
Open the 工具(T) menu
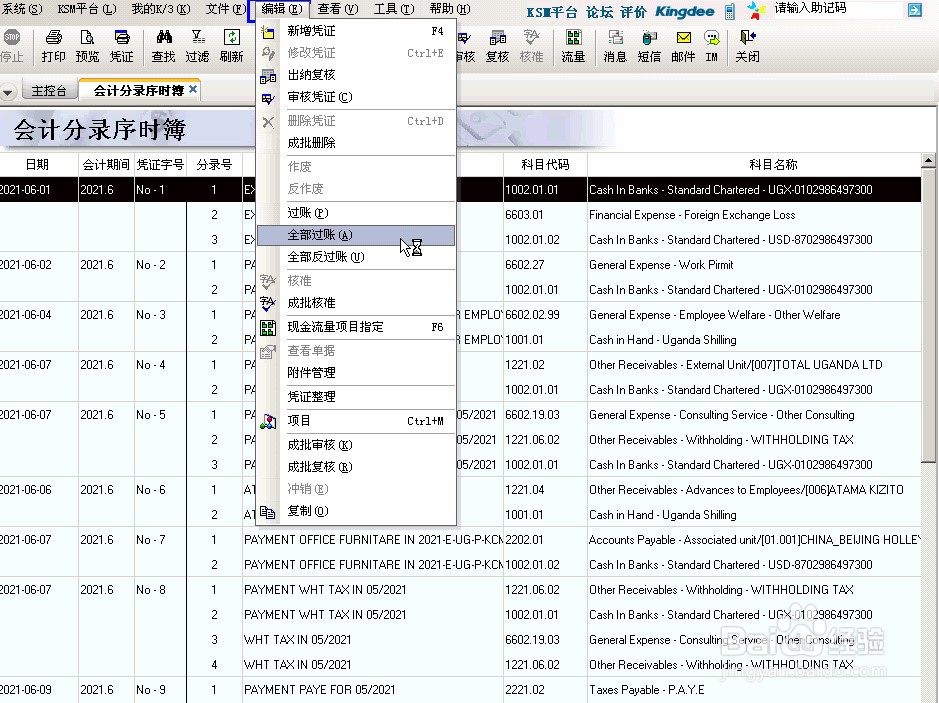click(x=394, y=9)
